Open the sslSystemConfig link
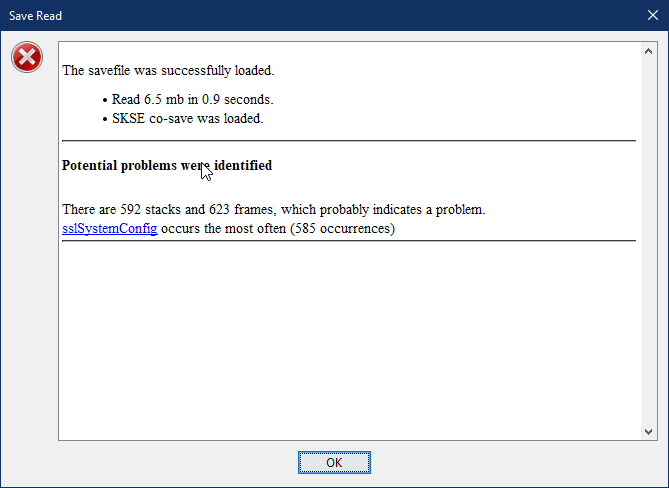 point(110,229)
